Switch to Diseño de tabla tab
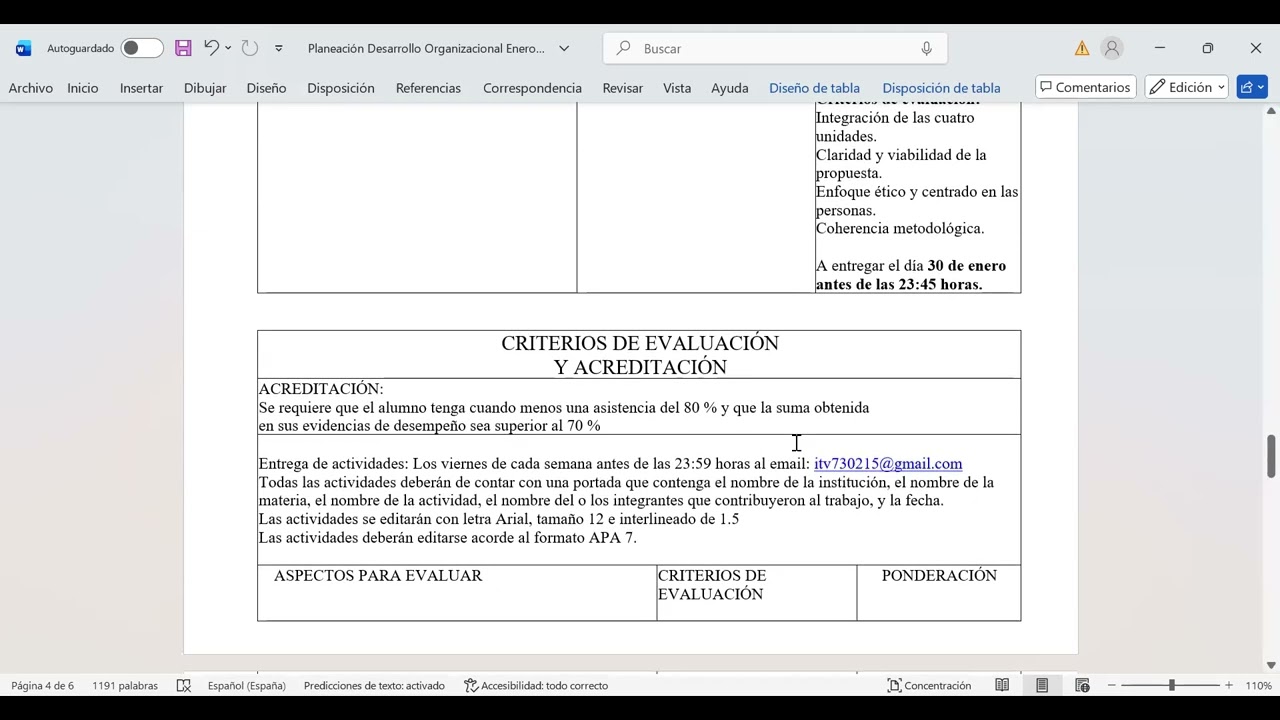 [814, 88]
